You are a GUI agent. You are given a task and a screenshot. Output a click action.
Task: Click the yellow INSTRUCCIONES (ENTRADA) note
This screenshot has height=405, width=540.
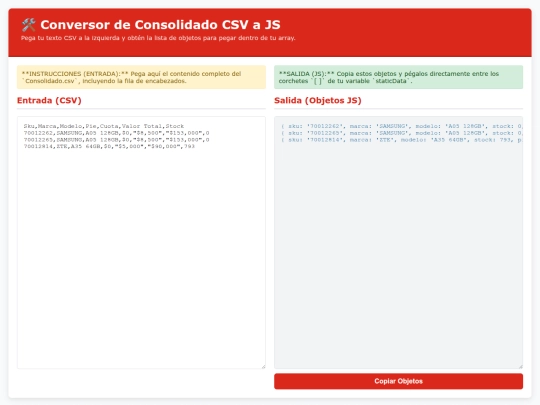[x=141, y=77]
